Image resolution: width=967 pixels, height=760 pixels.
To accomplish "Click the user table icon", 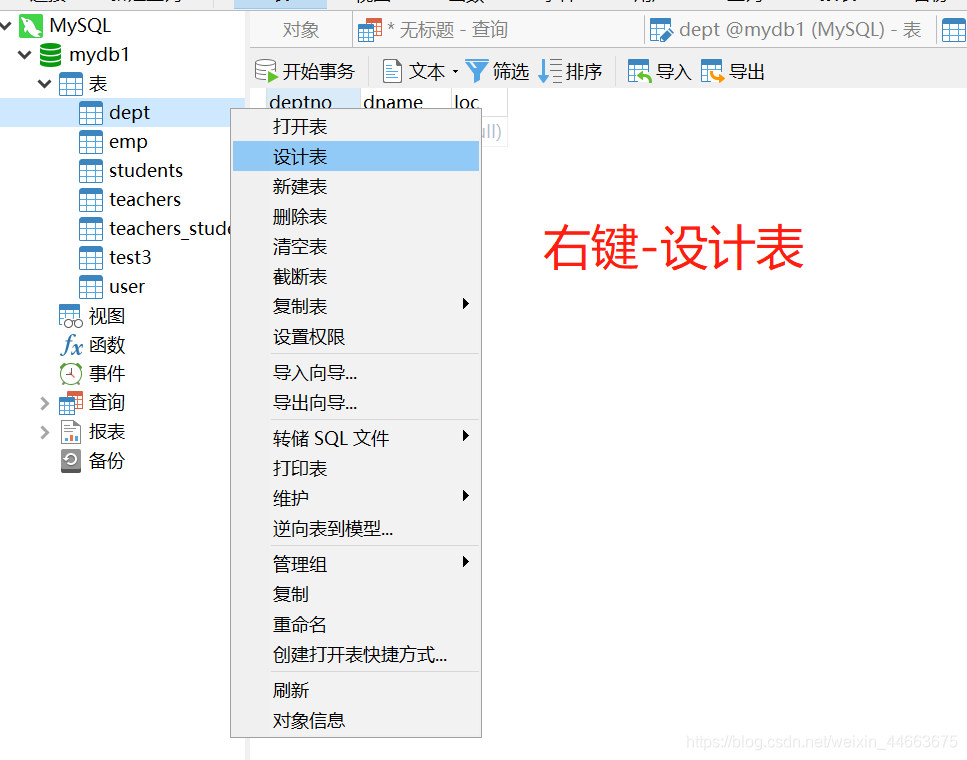I will coord(91,287).
